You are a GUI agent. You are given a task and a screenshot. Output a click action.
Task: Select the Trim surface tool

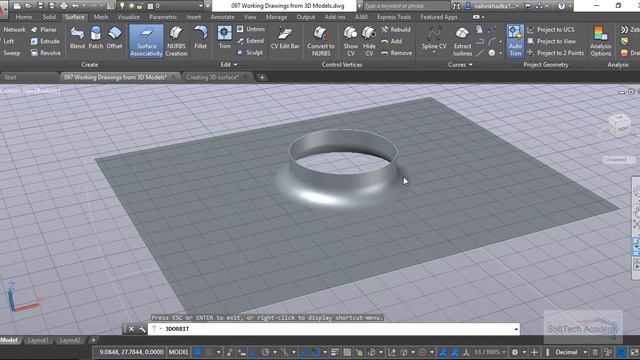[x=224, y=38]
